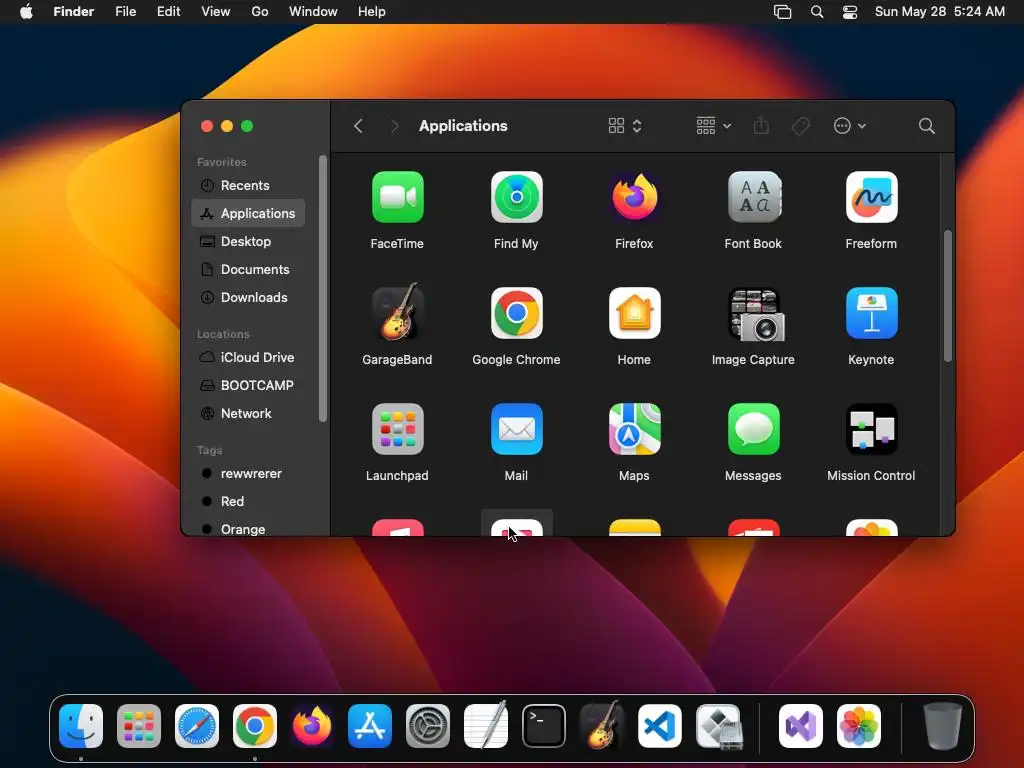Open the Action ellipsis menu
The height and width of the screenshot is (768, 1024).
[850, 126]
